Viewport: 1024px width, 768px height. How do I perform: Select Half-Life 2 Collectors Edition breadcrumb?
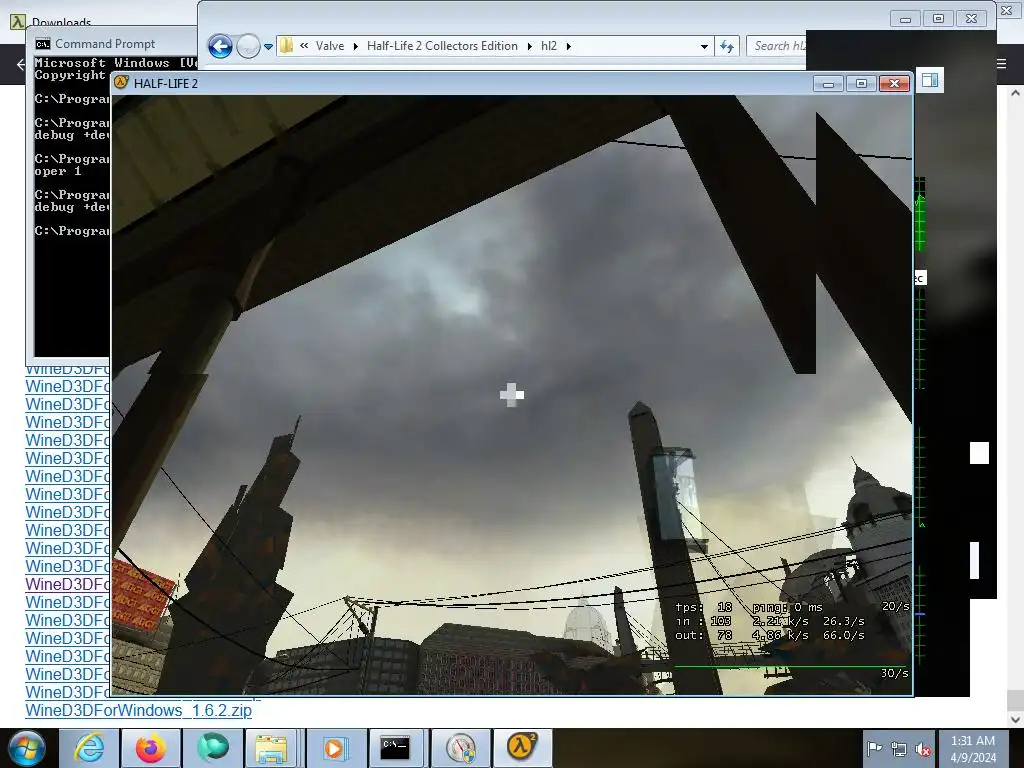point(442,46)
